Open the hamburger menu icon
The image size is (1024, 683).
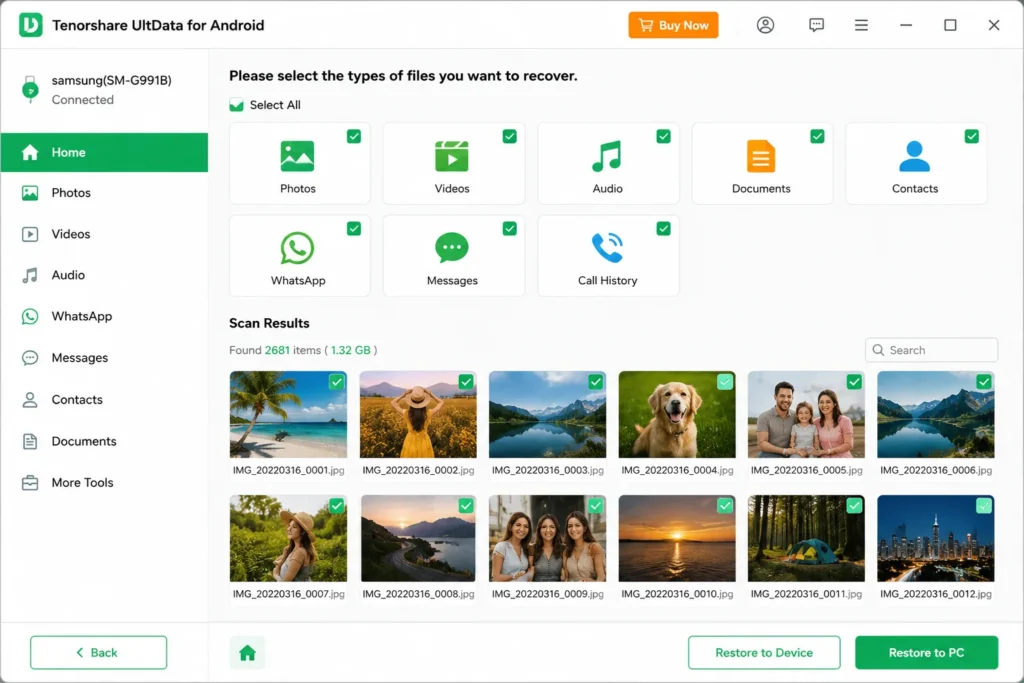tap(861, 25)
